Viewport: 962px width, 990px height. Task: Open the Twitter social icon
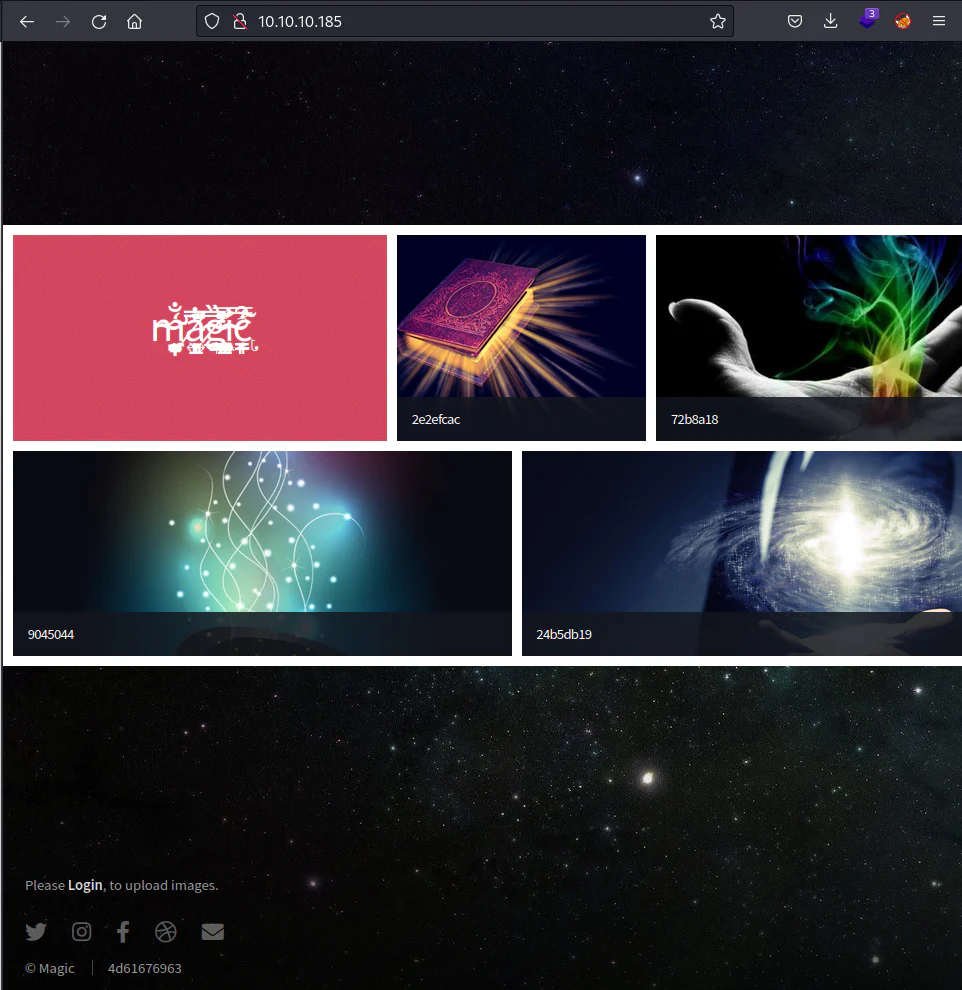click(x=36, y=931)
